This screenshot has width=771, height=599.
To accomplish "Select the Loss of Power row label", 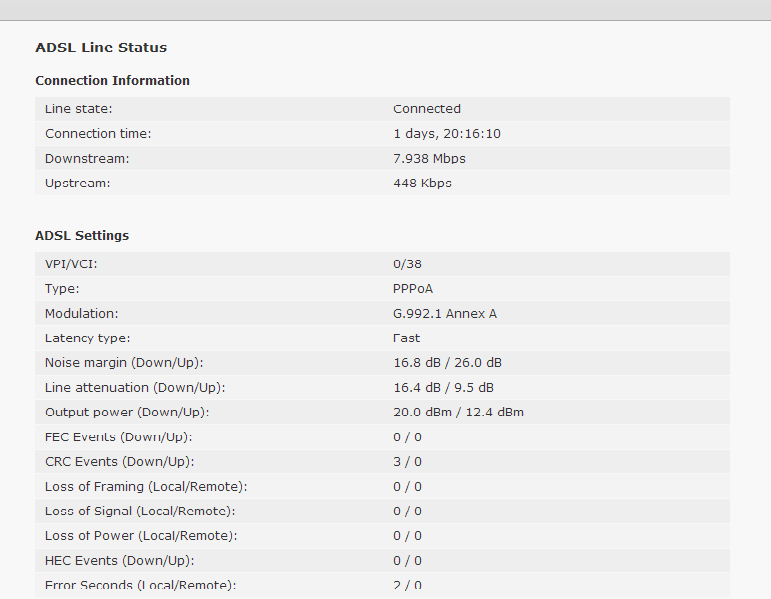I will [141, 536].
